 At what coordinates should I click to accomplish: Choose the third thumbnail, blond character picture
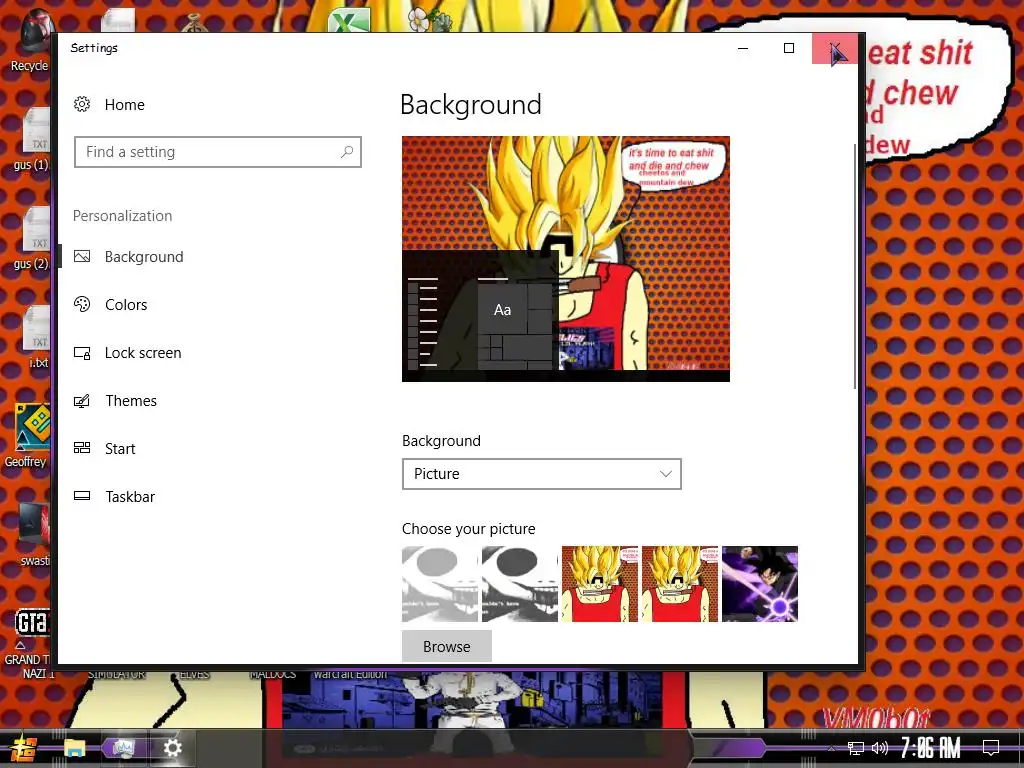pos(600,584)
